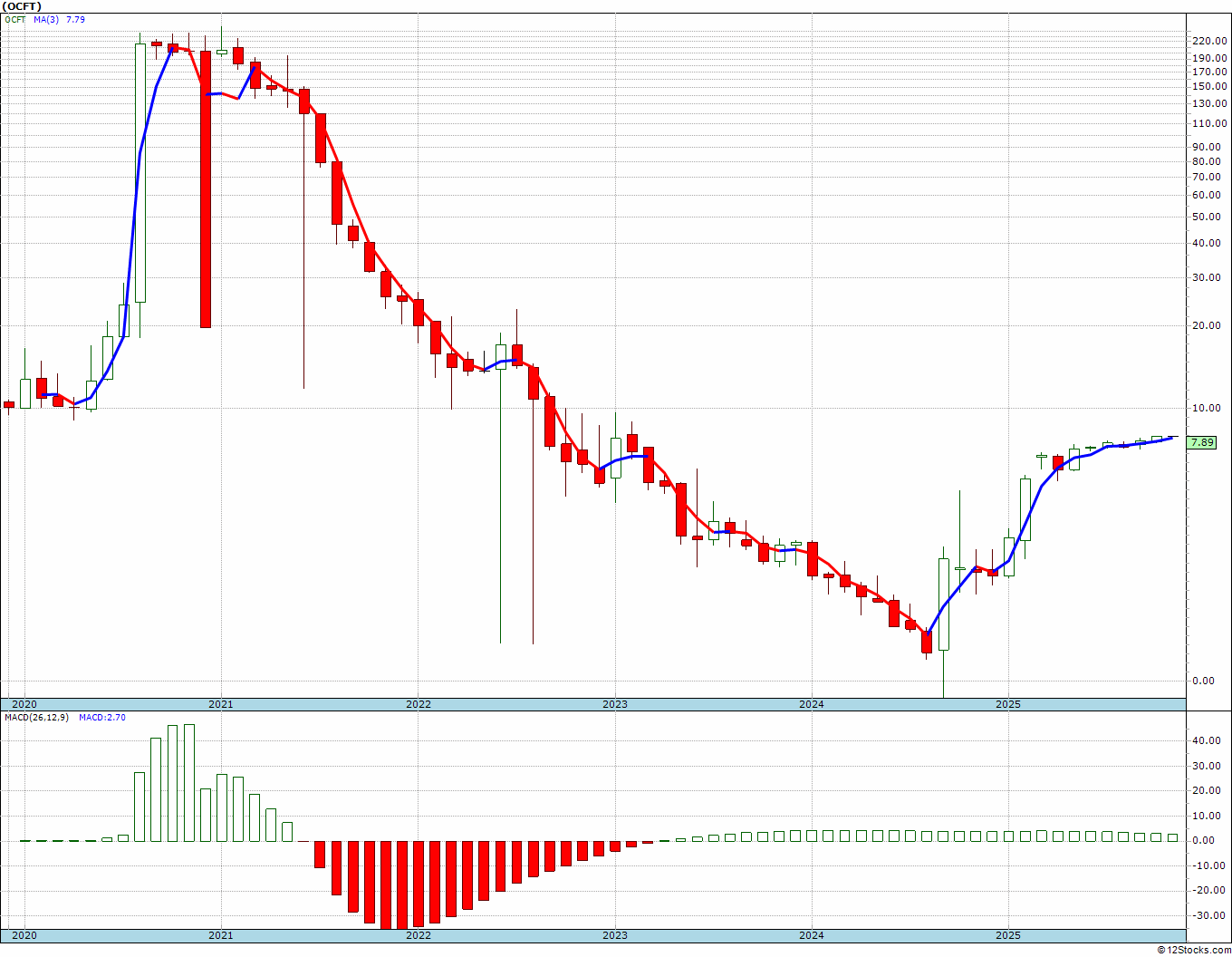The image size is (1232, 957).
Task: Click the 170.00 price axis label
Action: coord(1209,71)
